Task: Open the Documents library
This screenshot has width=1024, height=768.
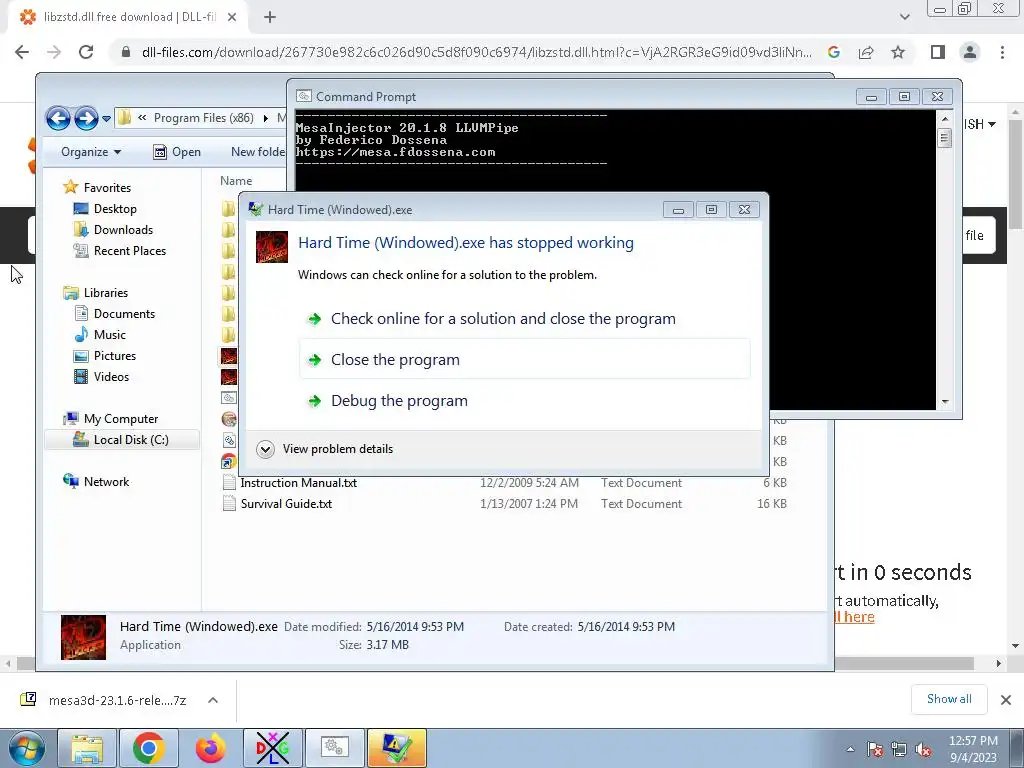Action: (124, 313)
